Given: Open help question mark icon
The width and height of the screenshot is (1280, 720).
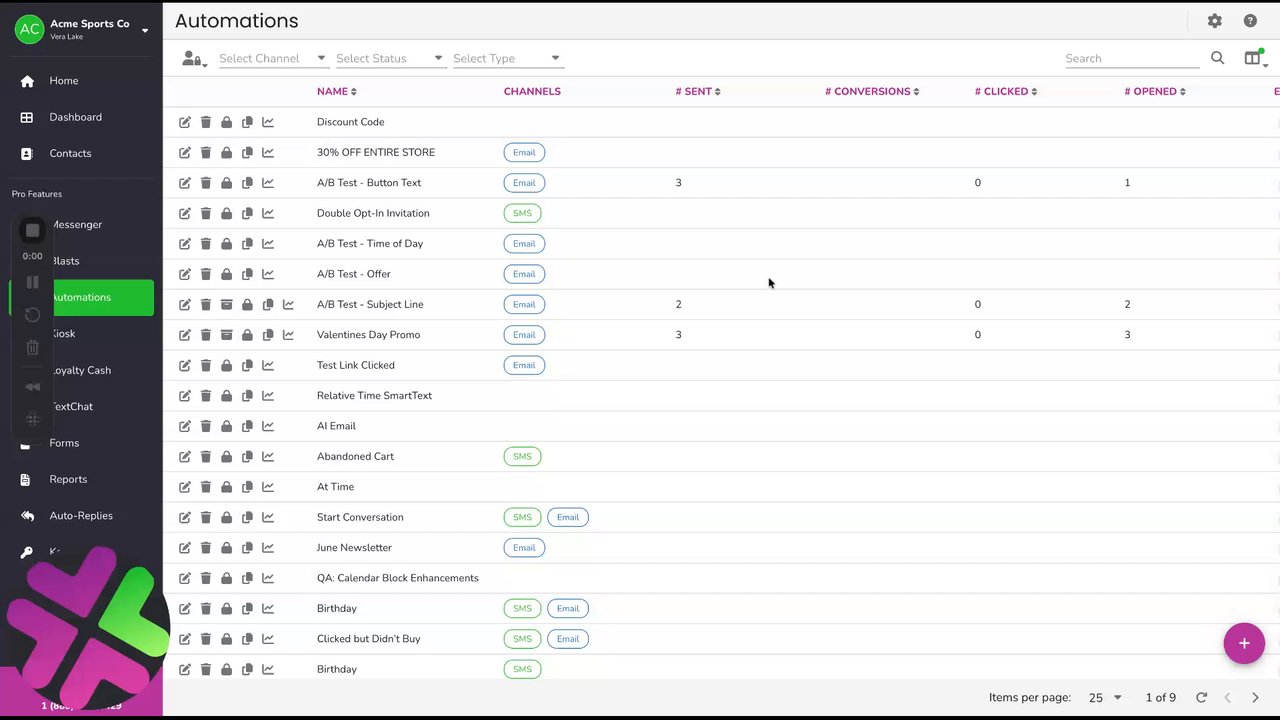Looking at the screenshot, I should tap(1250, 21).
